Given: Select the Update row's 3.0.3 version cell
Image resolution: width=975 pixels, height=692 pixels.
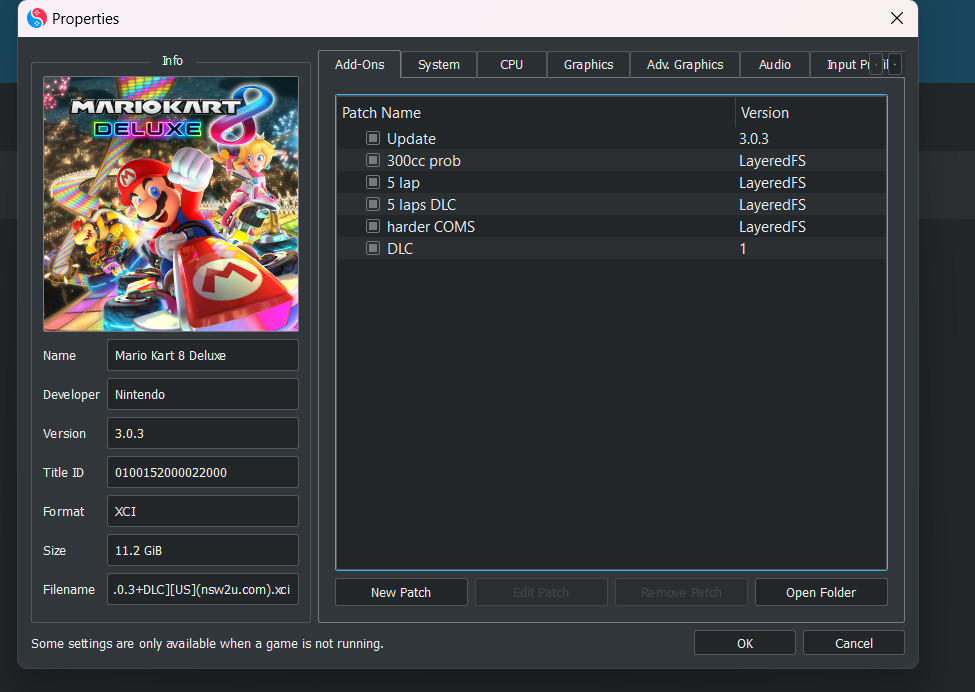Looking at the screenshot, I should pos(754,139).
